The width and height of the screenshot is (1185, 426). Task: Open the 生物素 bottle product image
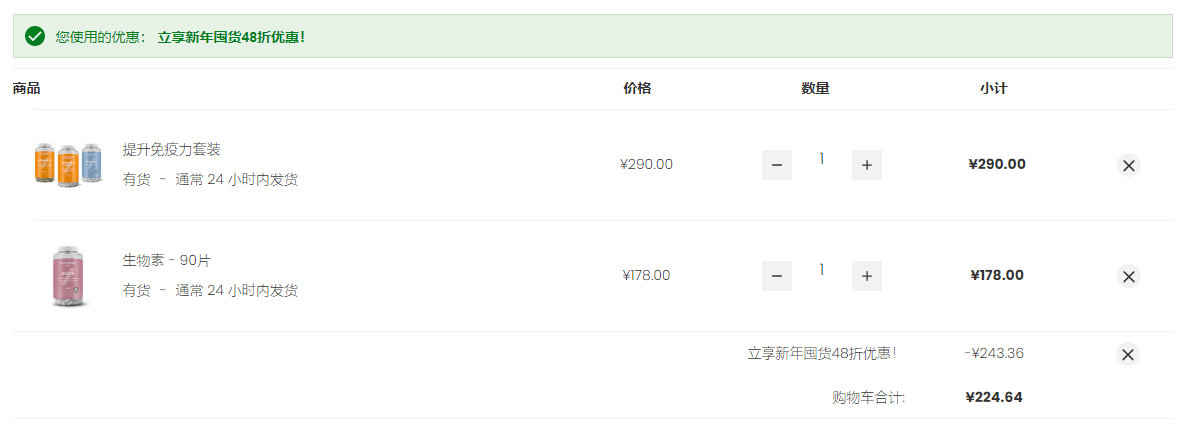(x=68, y=276)
